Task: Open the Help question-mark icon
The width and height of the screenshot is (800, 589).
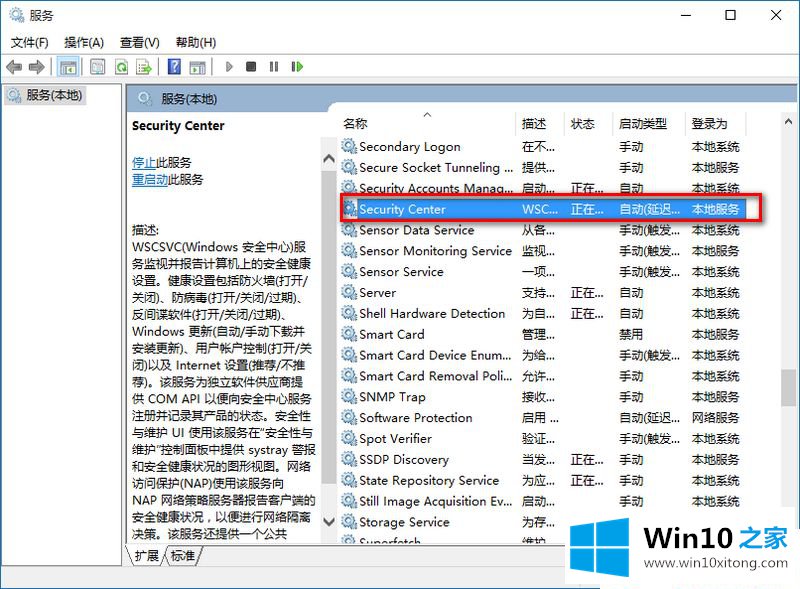Action: click(174, 67)
